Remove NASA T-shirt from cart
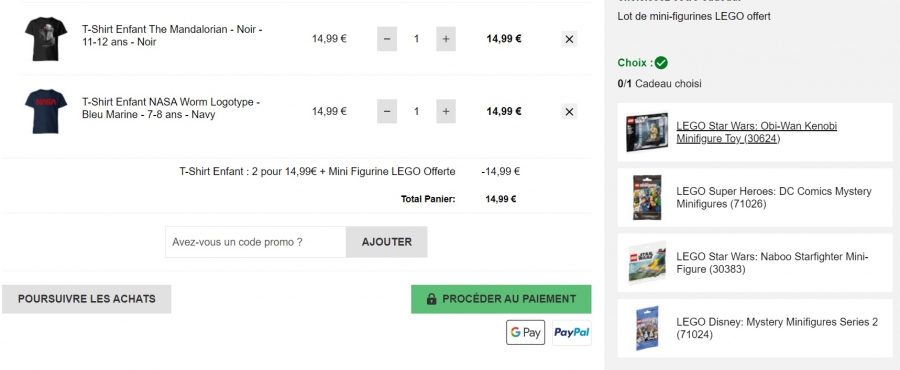Image resolution: width=900 pixels, height=370 pixels. pyautogui.click(x=569, y=111)
